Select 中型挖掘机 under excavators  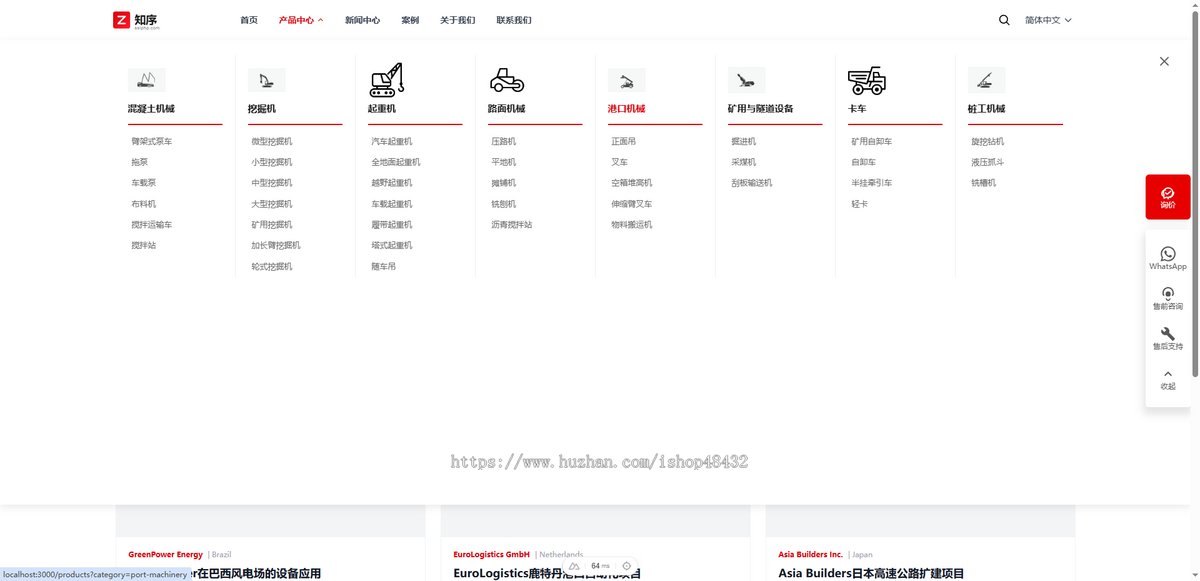point(272,183)
